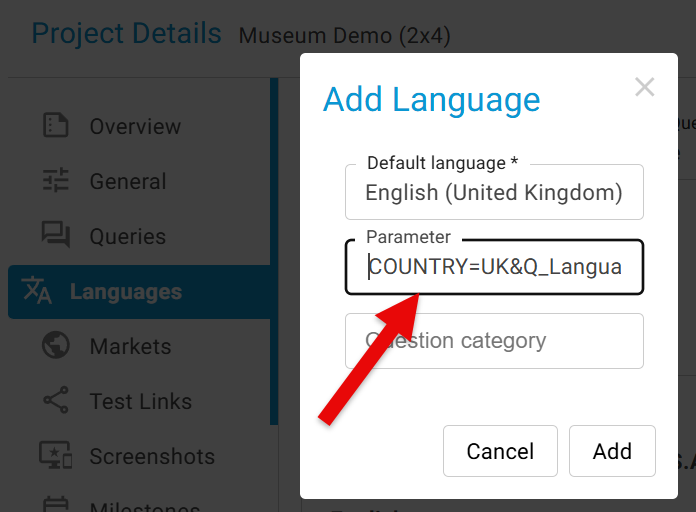Click the Test Links share icon
Screen dimensions: 696x512
point(56,401)
